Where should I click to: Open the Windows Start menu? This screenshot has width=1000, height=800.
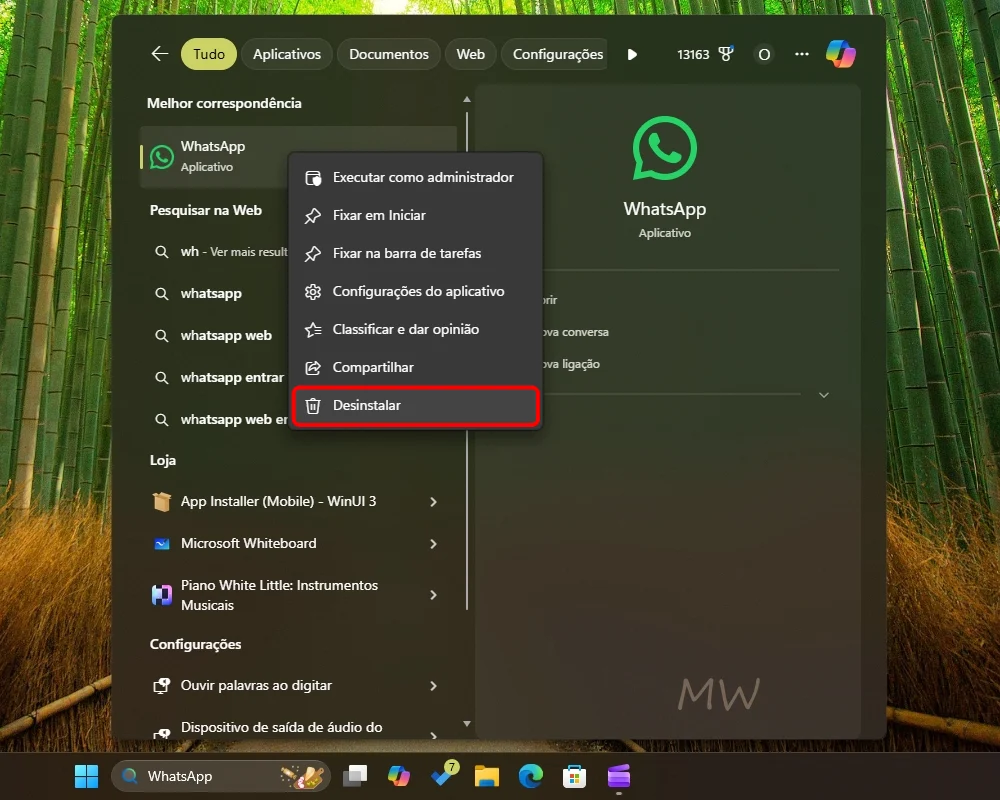[x=87, y=776]
